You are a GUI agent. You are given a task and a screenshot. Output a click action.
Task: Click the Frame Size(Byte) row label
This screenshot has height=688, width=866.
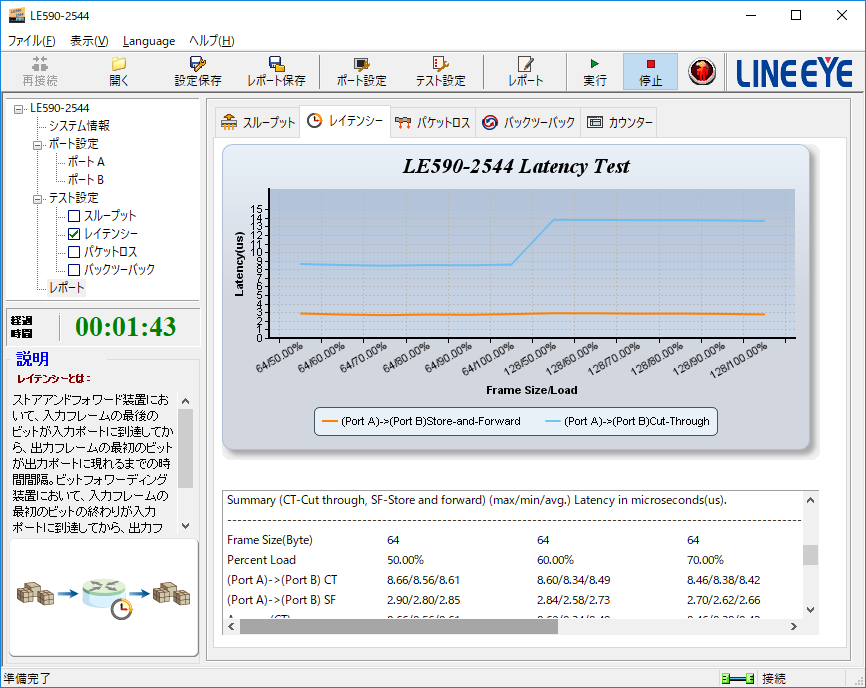pyautogui.click(x=270, y=540)
